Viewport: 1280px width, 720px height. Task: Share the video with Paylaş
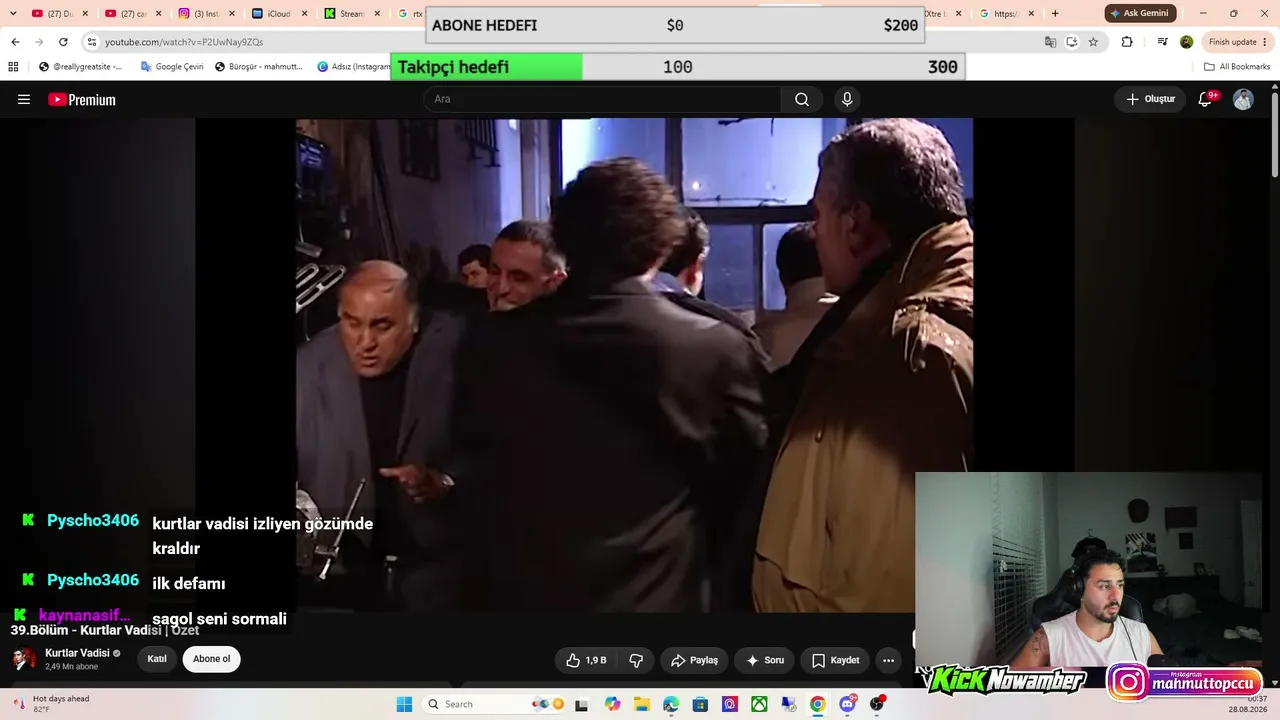pos(694,660)
